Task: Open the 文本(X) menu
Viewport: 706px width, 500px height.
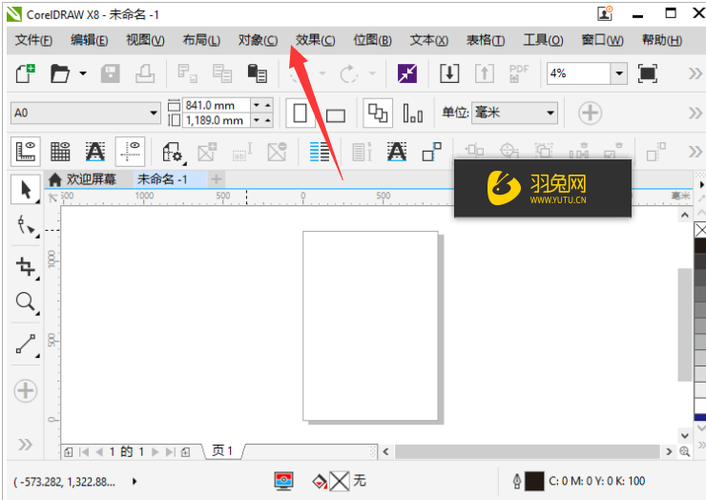Action: [x=429, y=41]
